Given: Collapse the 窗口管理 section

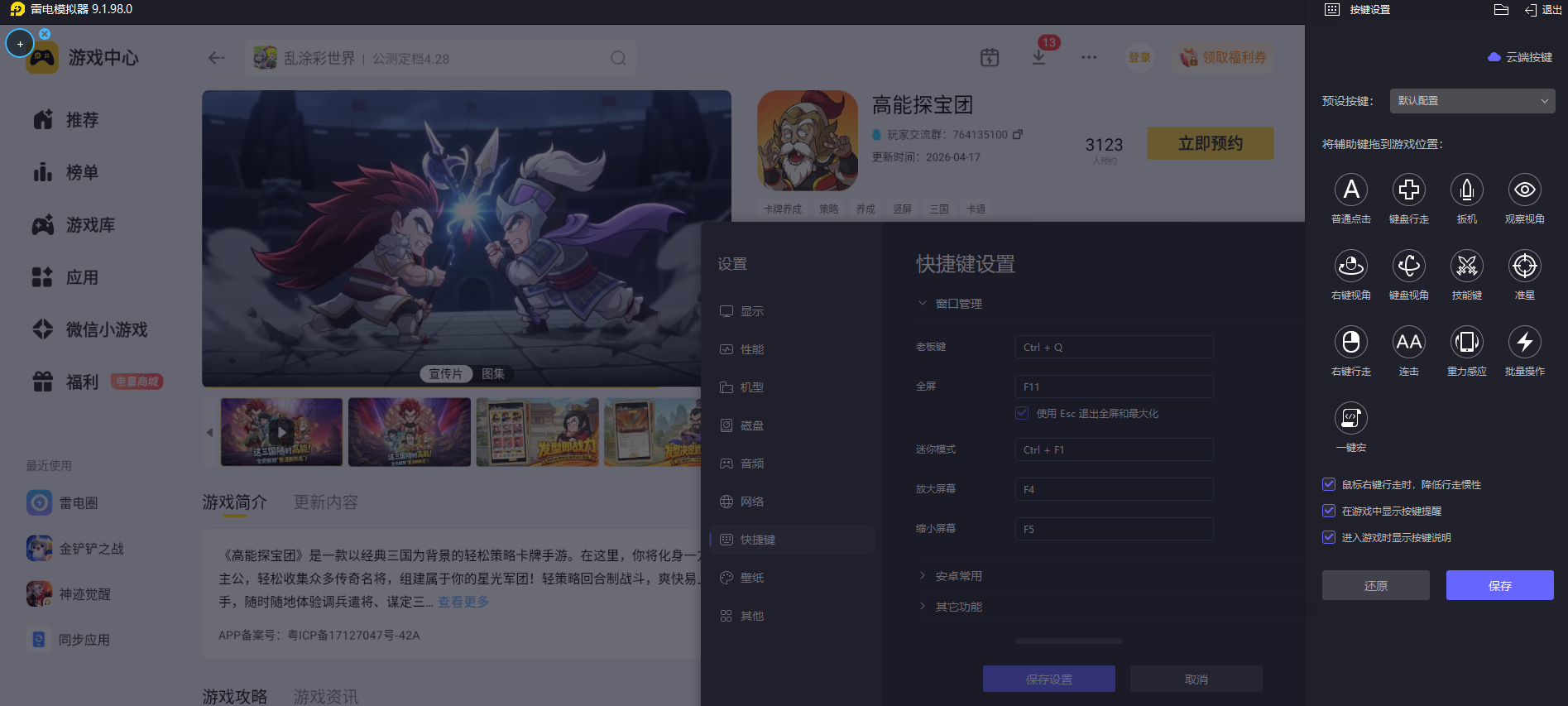Looking at the screenshot, I should click(x=951, y=304).
